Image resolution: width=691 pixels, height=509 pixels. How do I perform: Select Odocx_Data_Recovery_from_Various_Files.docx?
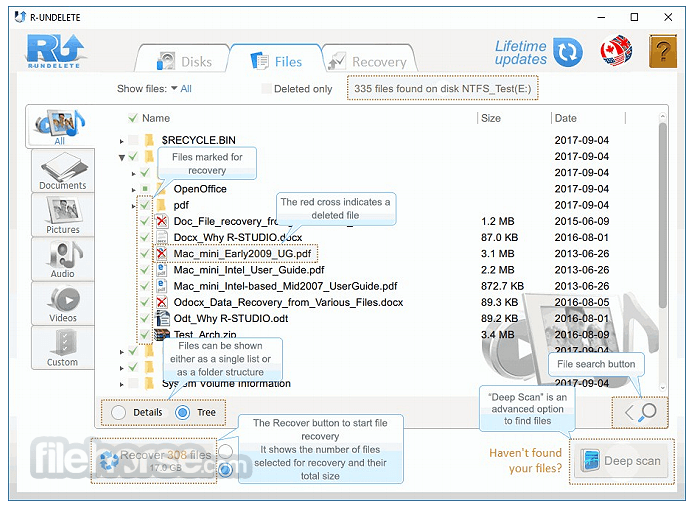[288, 302]
